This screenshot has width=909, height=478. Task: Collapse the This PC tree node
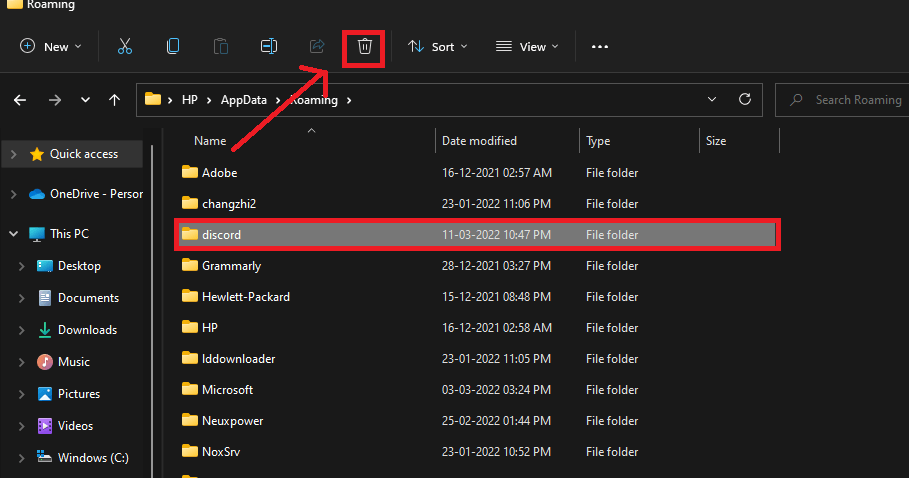13,234
